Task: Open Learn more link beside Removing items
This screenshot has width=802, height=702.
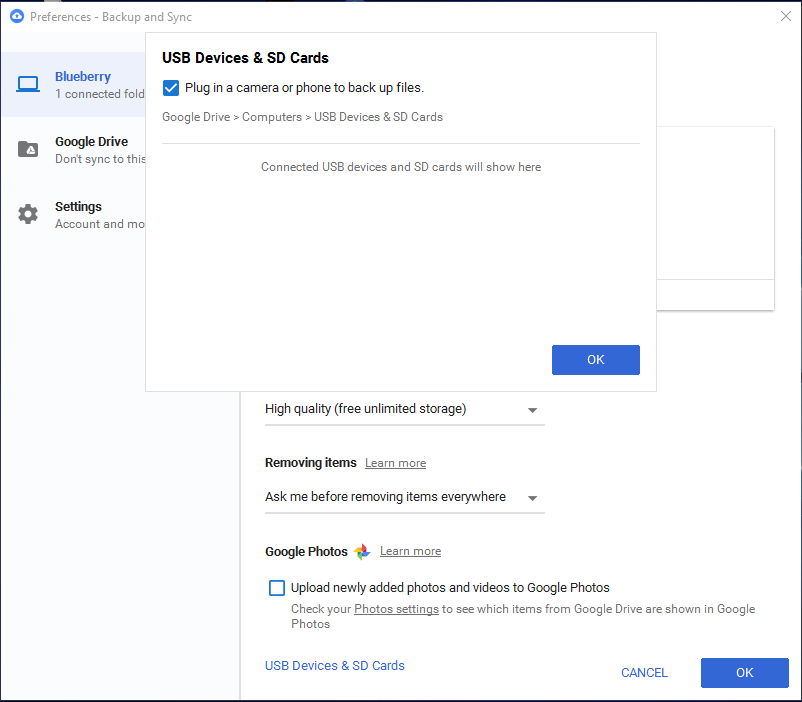Action: click(395, 463)
